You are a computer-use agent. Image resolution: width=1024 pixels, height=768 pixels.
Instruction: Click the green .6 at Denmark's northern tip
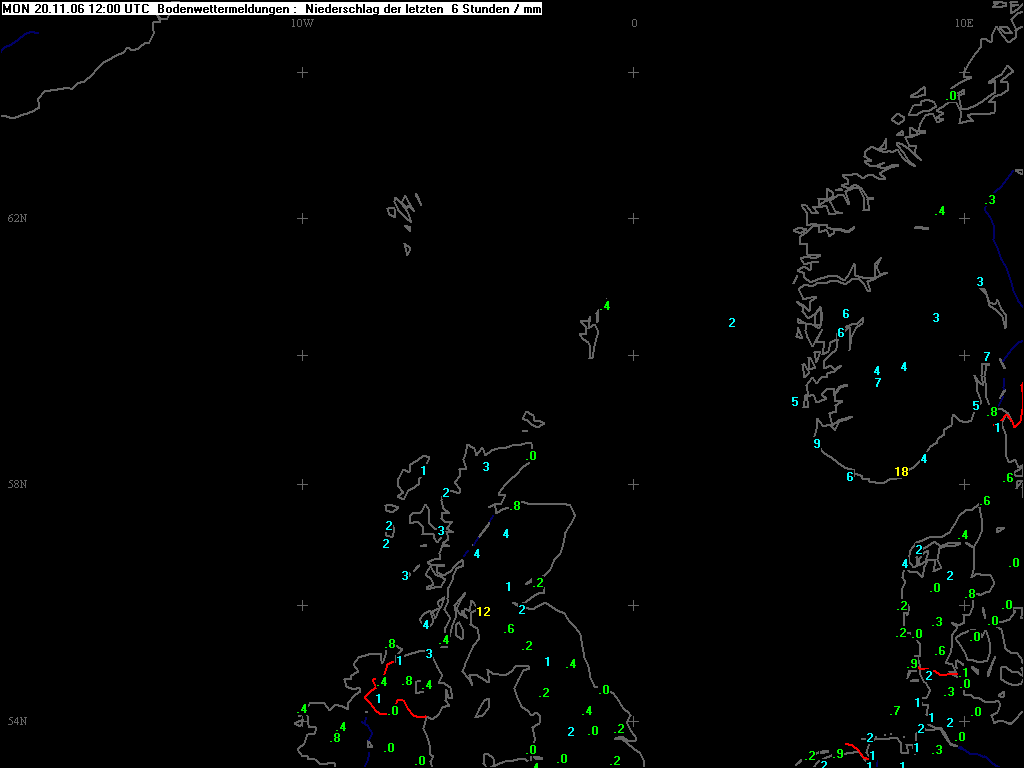[985, 501]
